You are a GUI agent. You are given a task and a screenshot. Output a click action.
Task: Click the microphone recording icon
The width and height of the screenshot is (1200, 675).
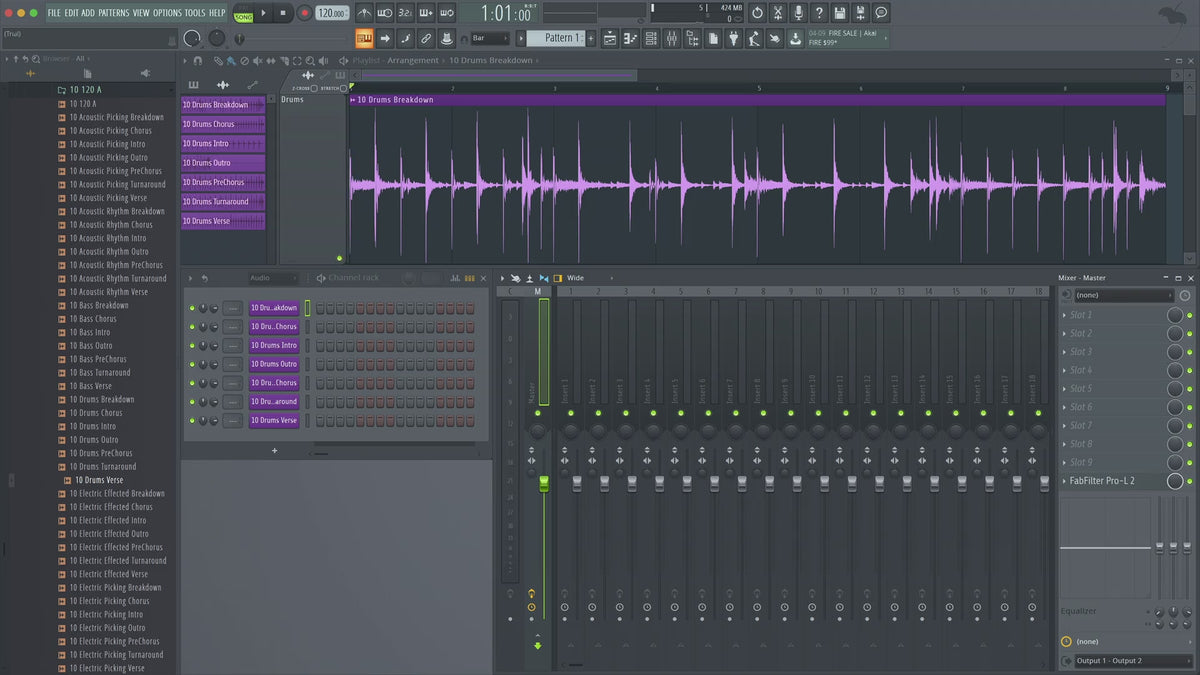coord(798,13)
